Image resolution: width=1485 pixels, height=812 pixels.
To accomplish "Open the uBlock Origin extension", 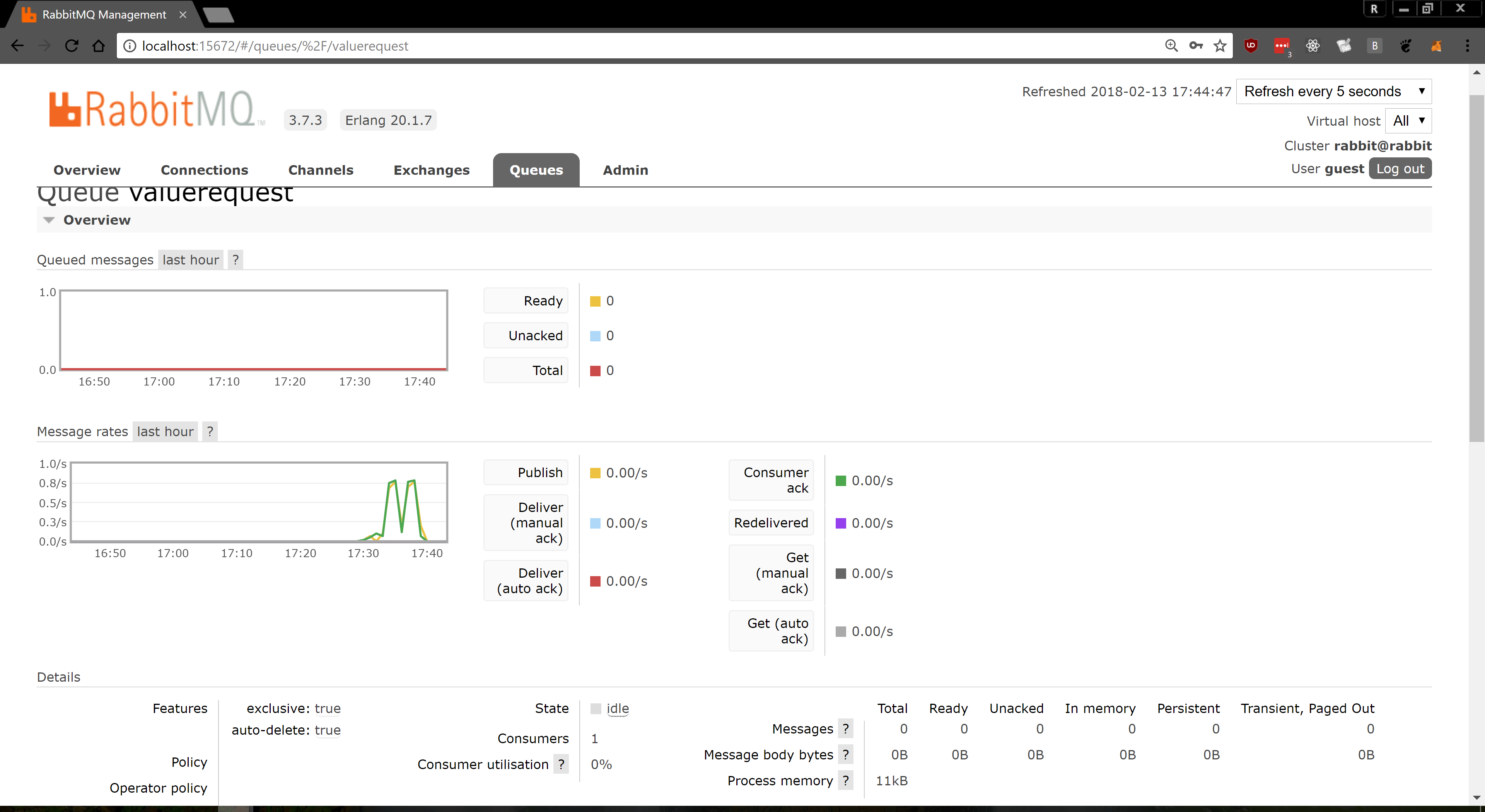I will click(x=1251, y=46).
